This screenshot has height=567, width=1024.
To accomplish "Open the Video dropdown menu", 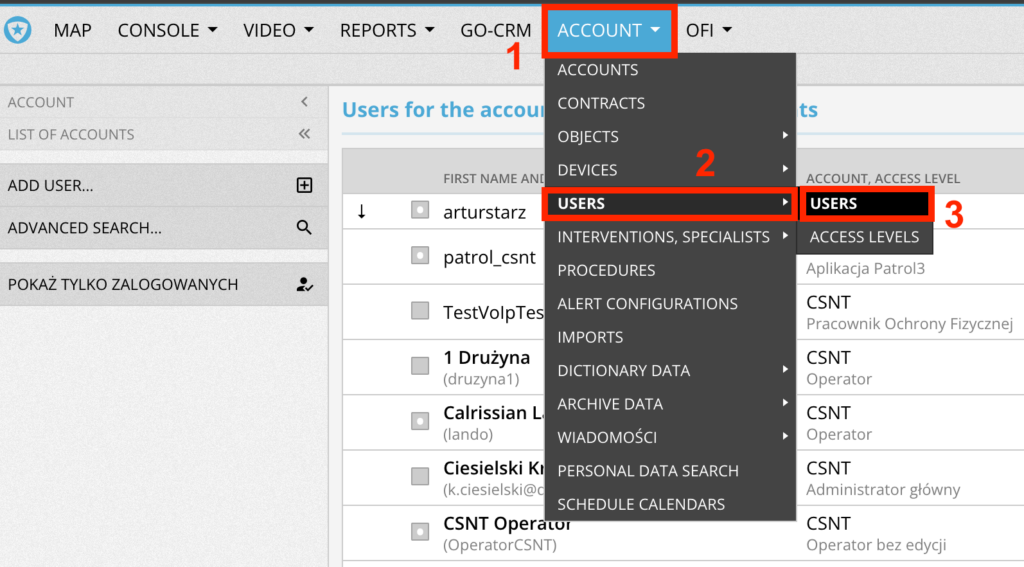I will 278,30.
